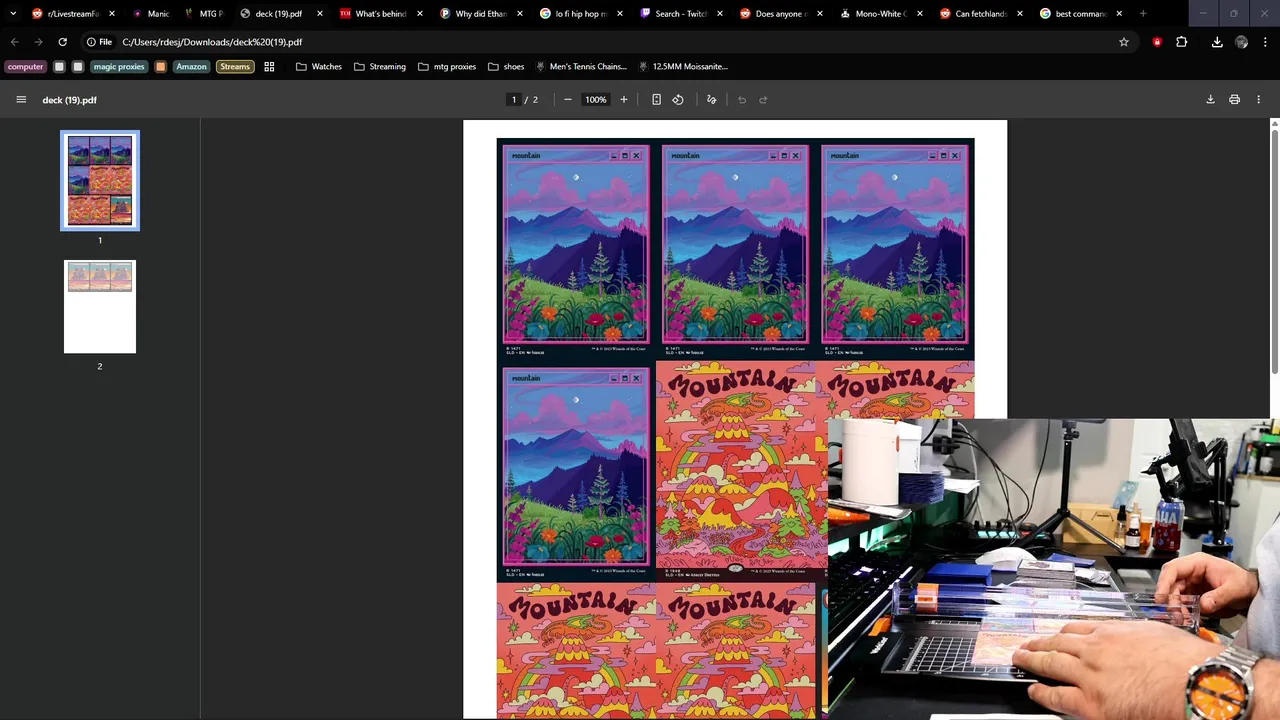Open the Streams bookmark group
1280x720 pixels.
point(235,67)
